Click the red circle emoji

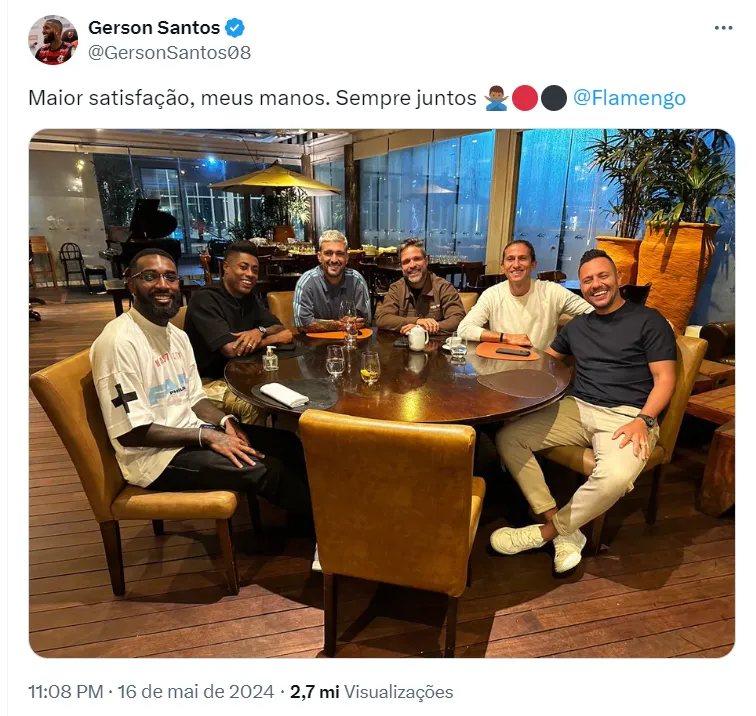[x=525, y=98]
